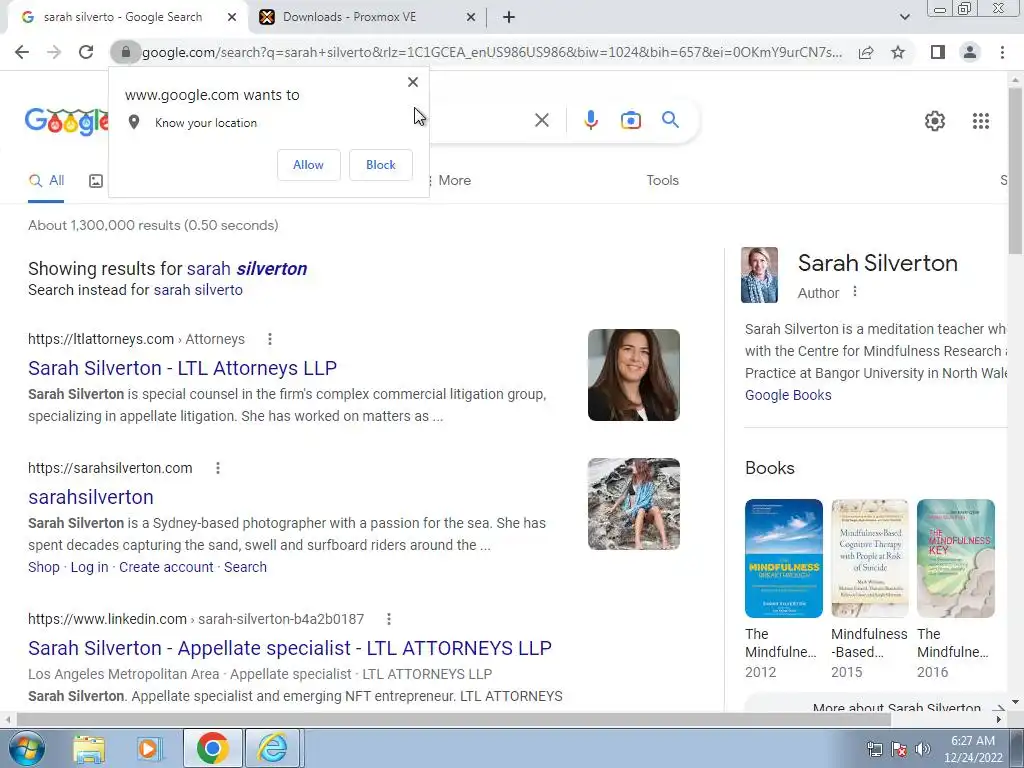This screenshot has height=768, width=1024.
Task: Click the corrected 'sarah silverton' link
Action: point(247,268)
